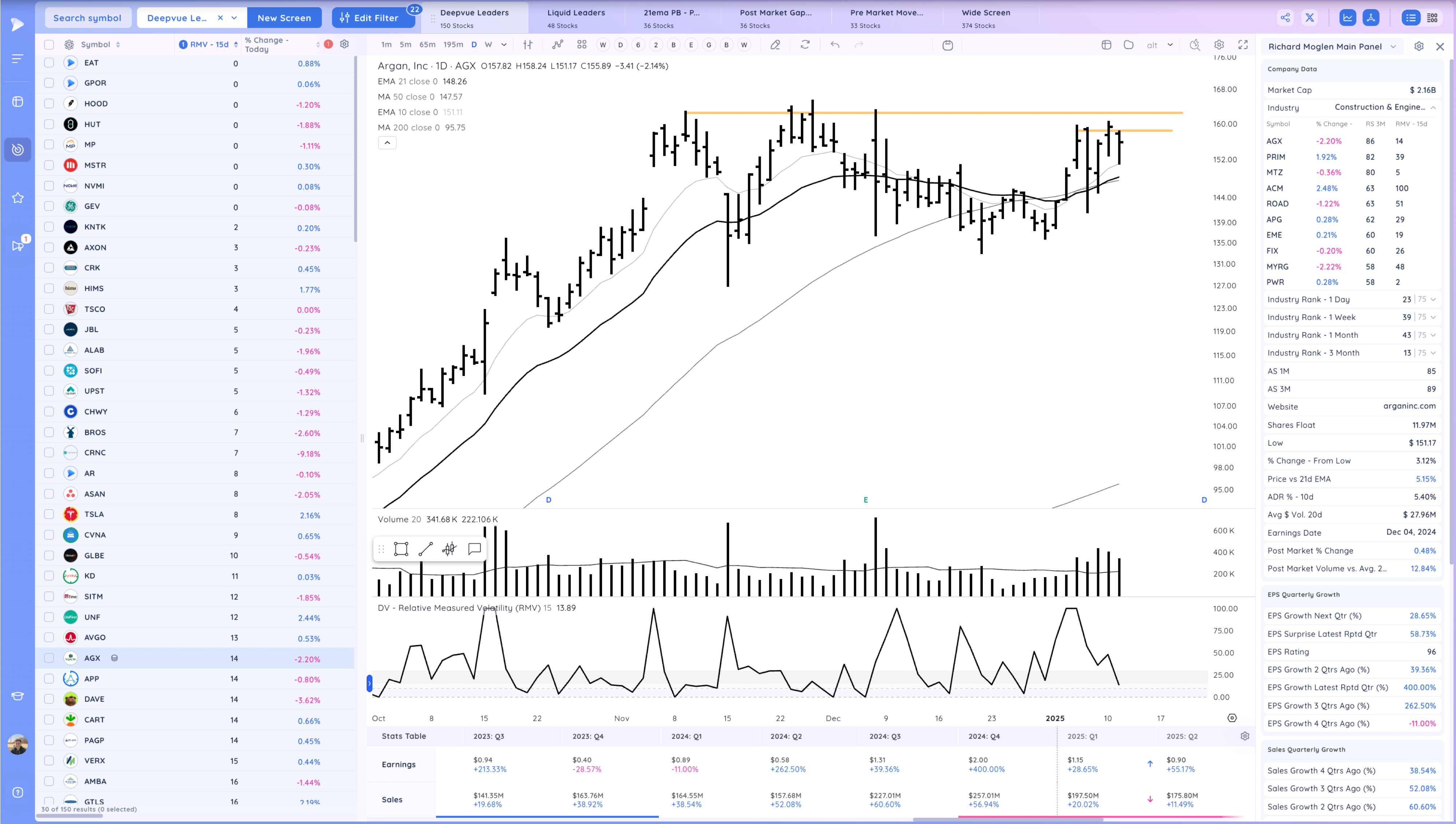Viewport: 1456px width, 824px height.
Task: Click the share icon in the header
Action: pyautogui.click(x=1285, y=17)
